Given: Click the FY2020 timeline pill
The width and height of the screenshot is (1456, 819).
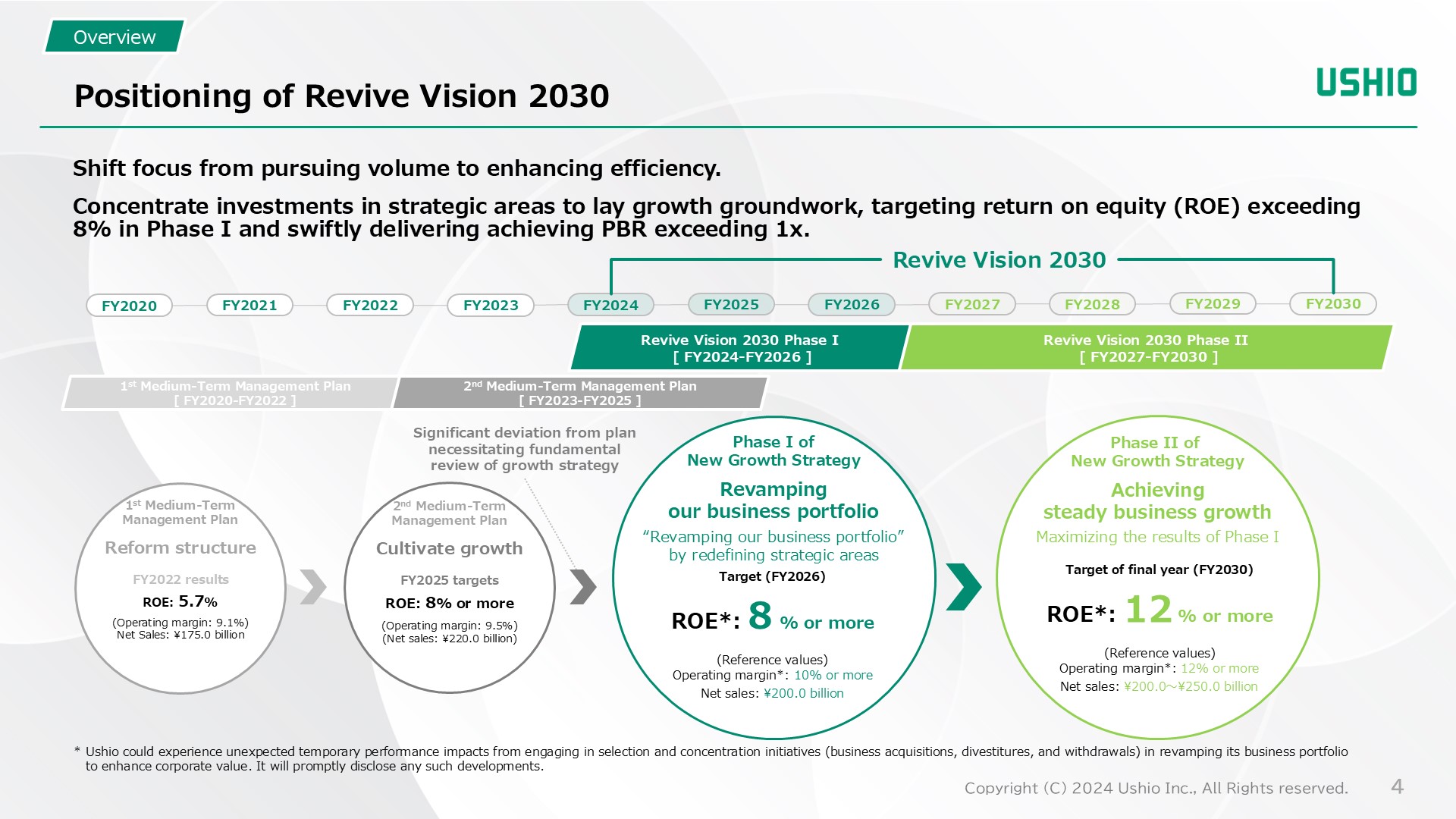Looking at the screenshot, I should [129, 306].
